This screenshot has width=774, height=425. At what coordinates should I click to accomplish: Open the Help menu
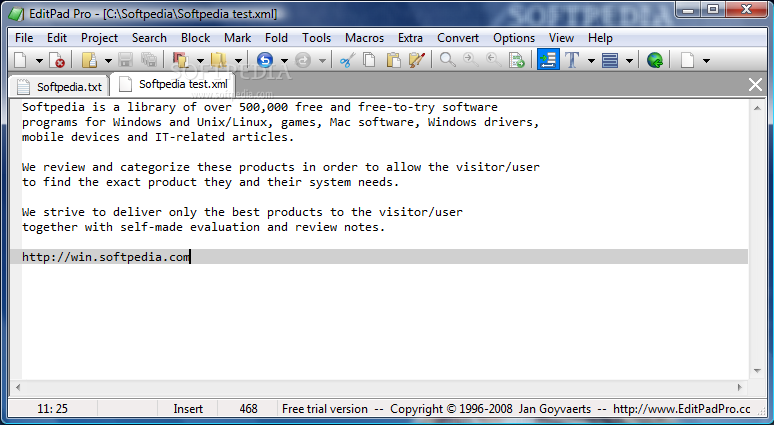(600, 38)
